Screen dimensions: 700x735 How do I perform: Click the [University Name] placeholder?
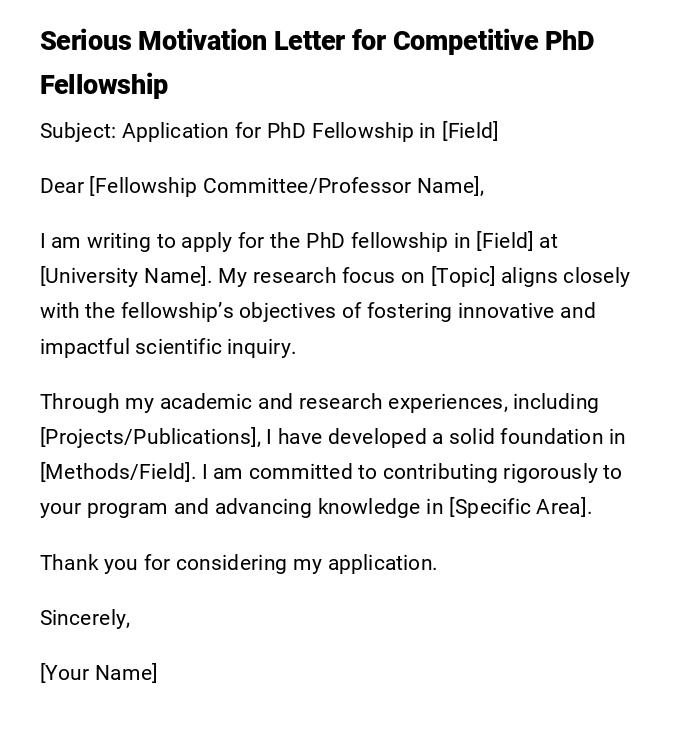point(124,276)
